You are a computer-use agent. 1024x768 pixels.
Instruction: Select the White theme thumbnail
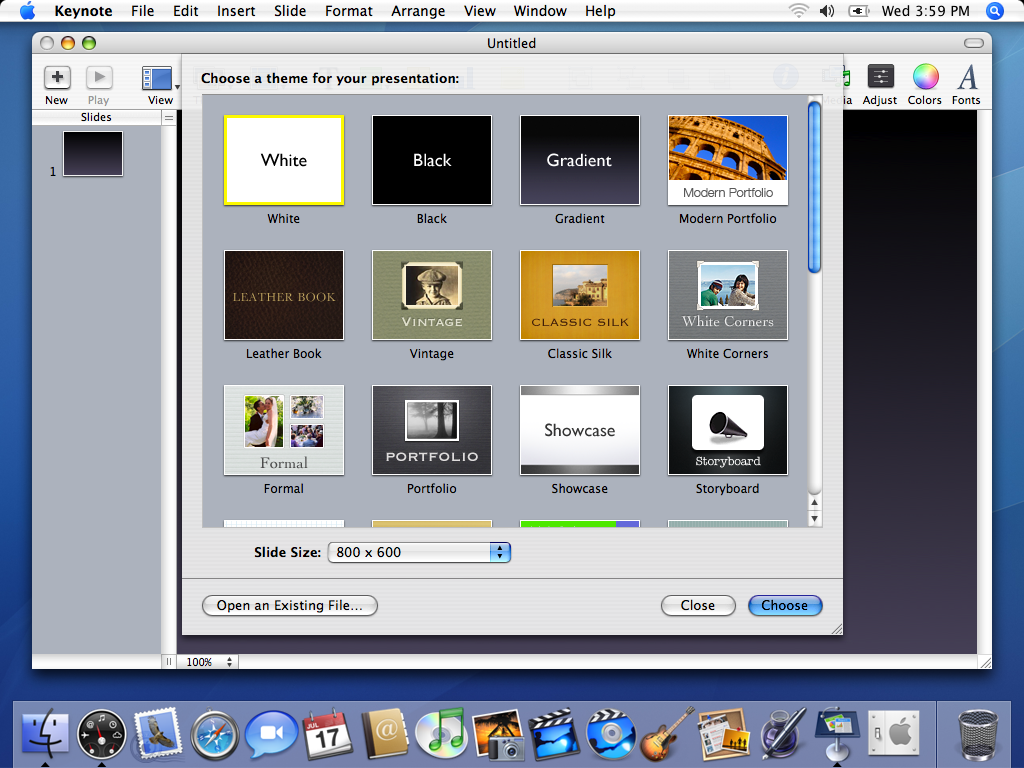(283, 160)
